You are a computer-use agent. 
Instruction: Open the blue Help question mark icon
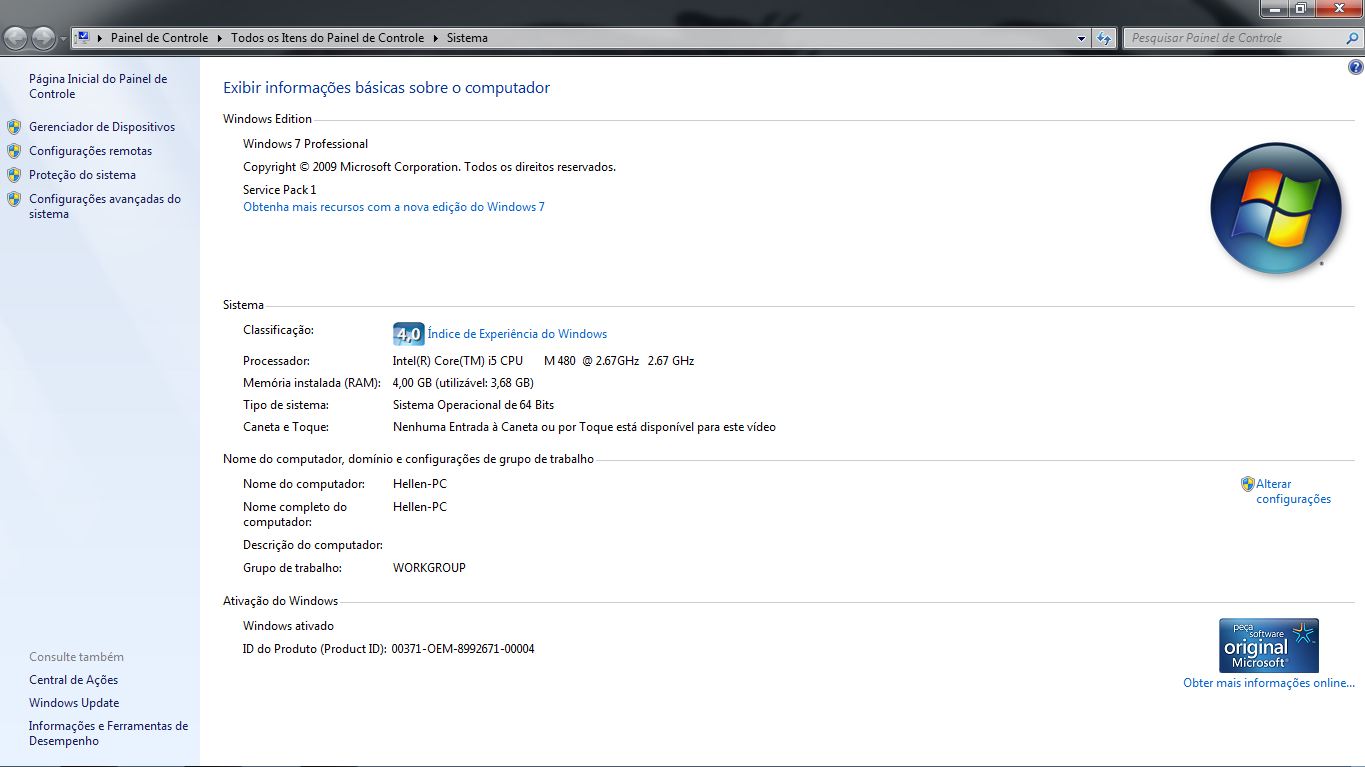(x=1355, y=68)
